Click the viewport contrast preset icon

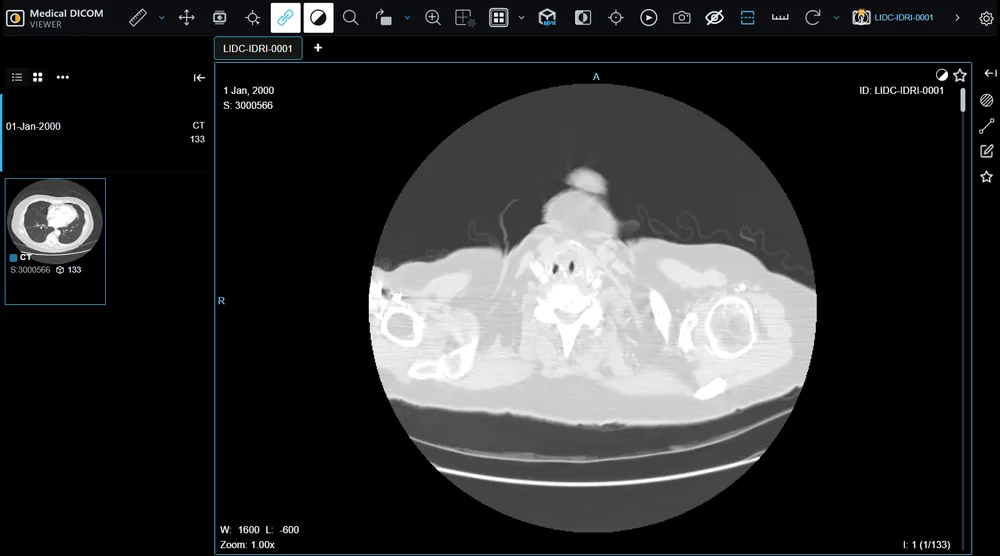(941, 75)
